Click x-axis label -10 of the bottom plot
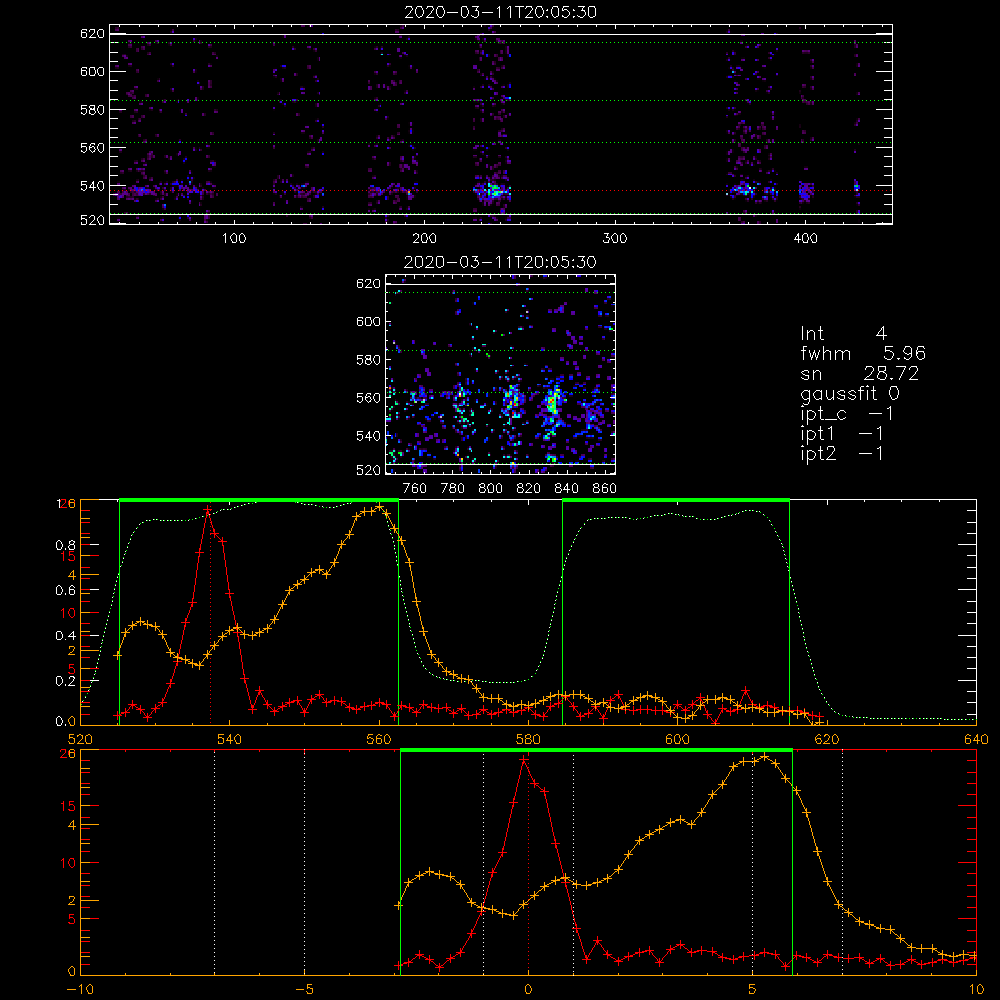Viewport: 1000px width, 1000px height. pyautogui.click(x=80, y=990)
